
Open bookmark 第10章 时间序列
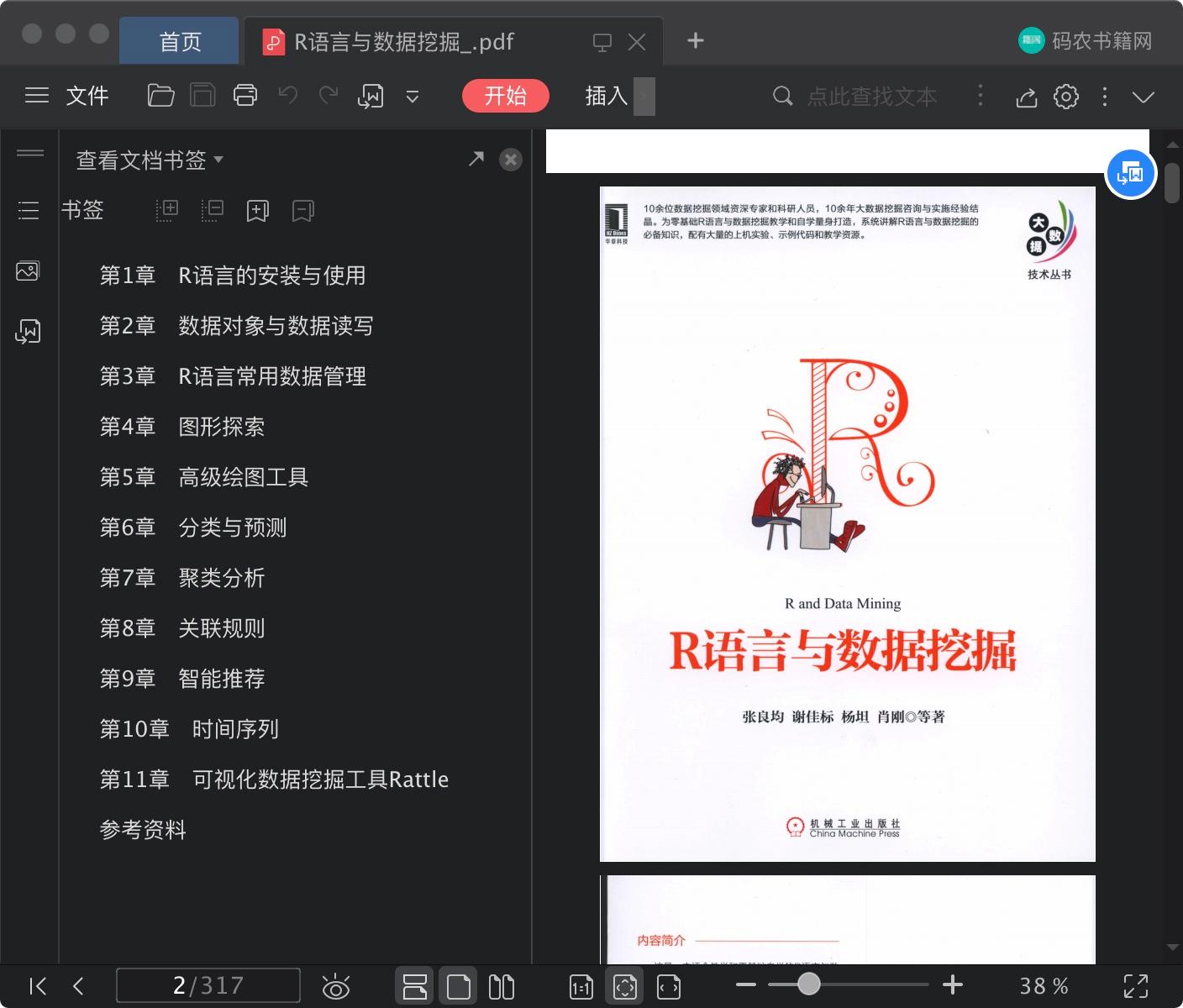point(189,729)
